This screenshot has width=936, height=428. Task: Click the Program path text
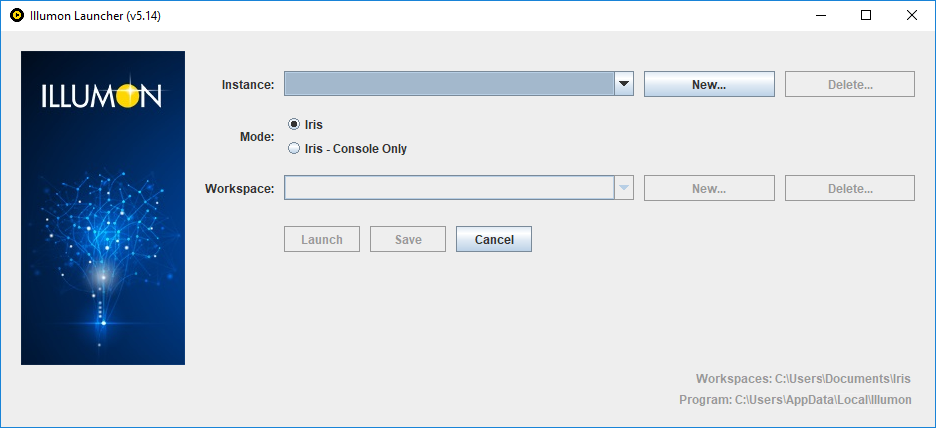[795, 400]
